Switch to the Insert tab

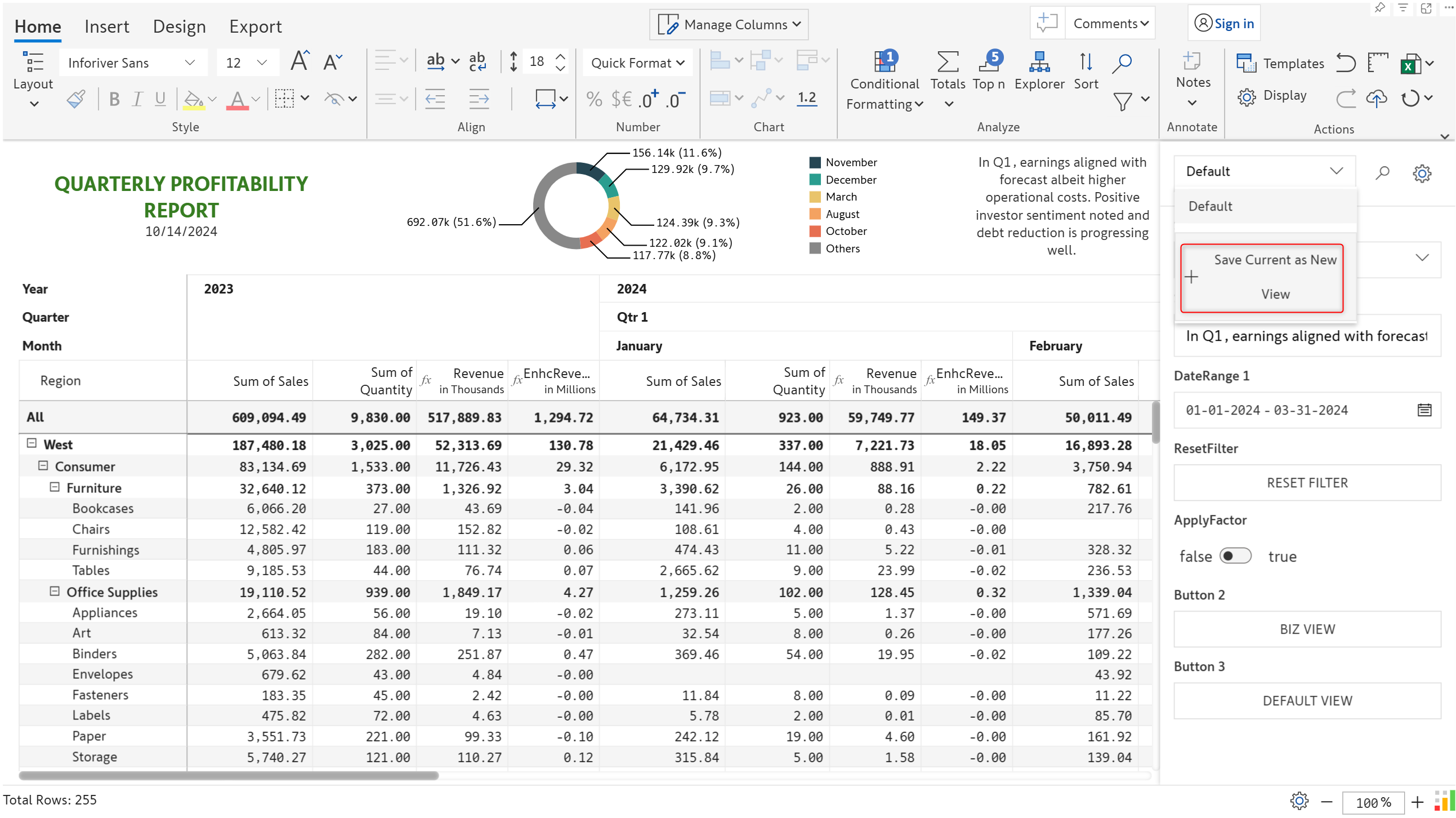[x=106, y=26]
